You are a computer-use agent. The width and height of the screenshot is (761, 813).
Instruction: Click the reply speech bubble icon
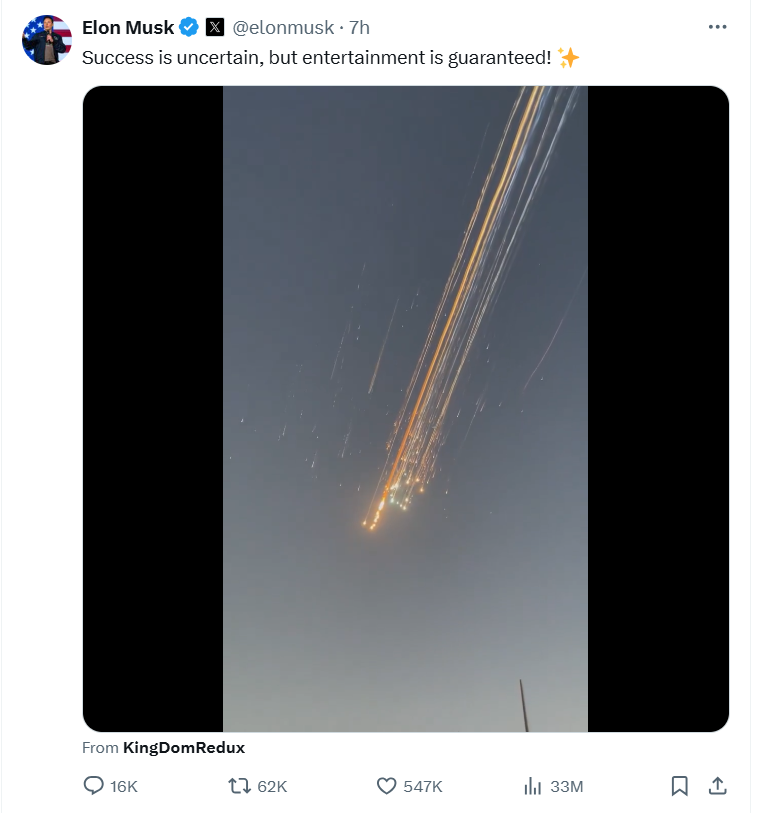[93, 786]
